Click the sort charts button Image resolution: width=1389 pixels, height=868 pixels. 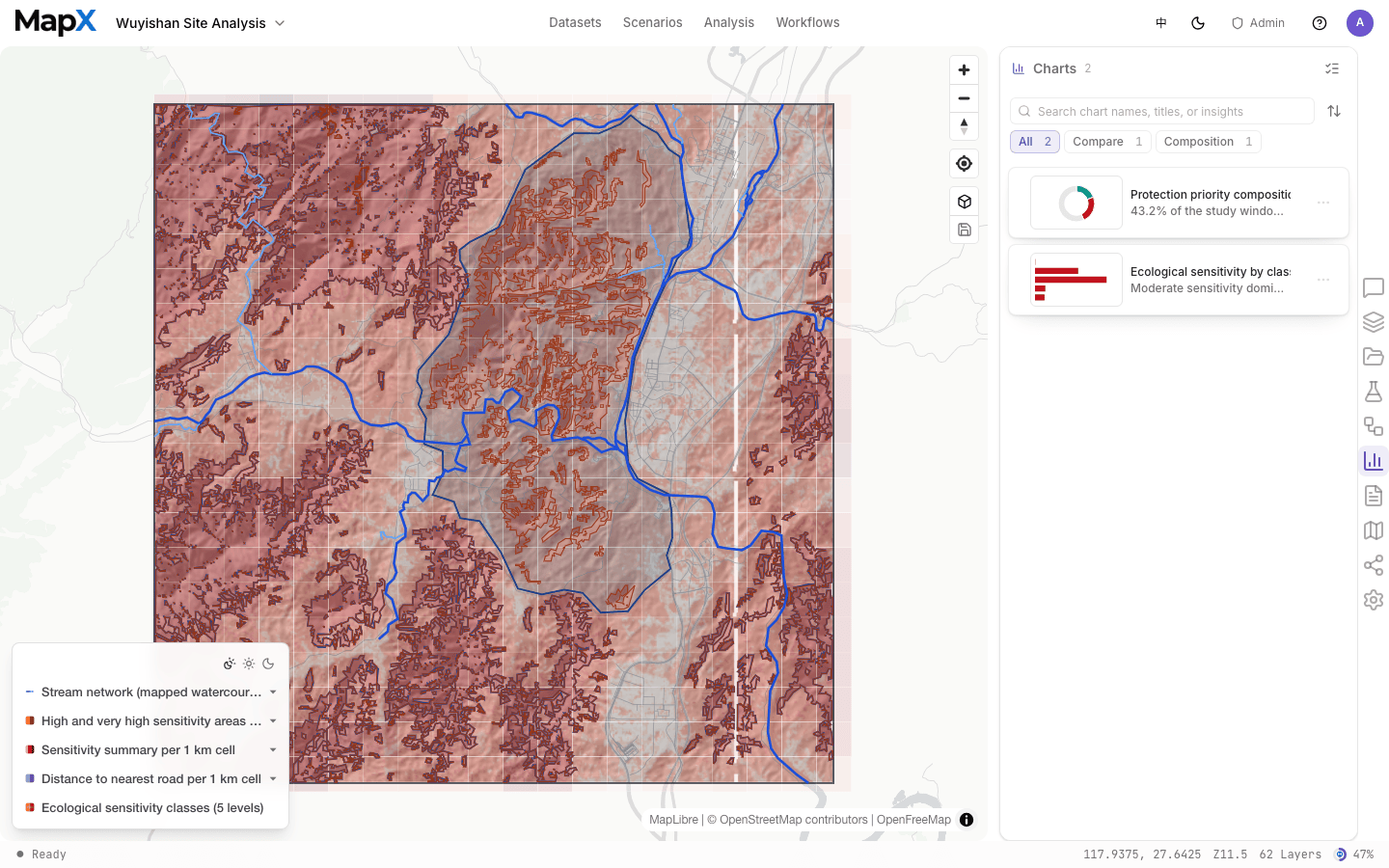[1334, 111]
